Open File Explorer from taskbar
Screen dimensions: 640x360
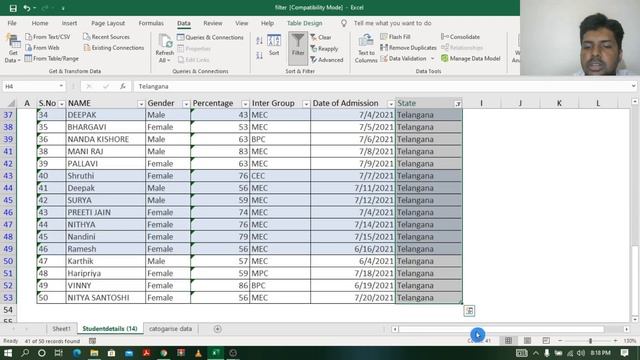click(x=94, y=353)
